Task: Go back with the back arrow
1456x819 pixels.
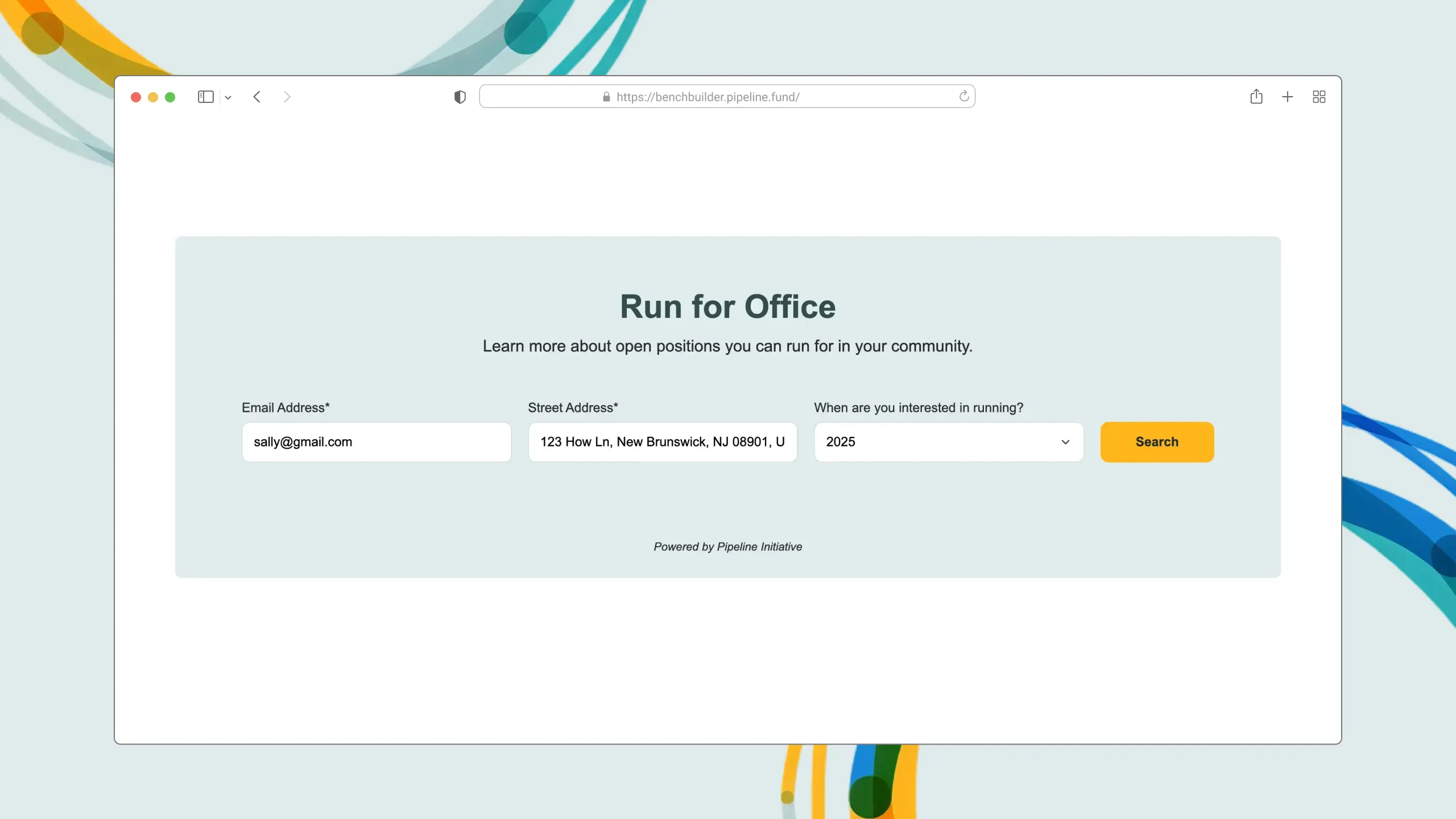Action: tap(257, 97)
